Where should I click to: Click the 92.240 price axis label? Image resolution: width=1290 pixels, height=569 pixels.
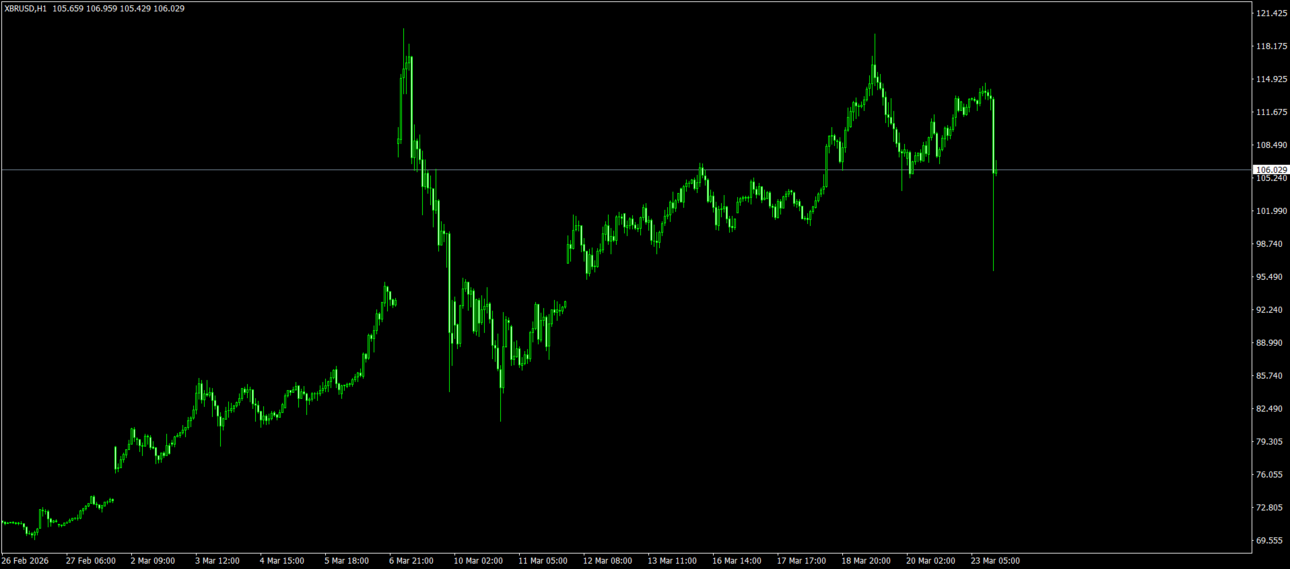(x=1271, y=310)
